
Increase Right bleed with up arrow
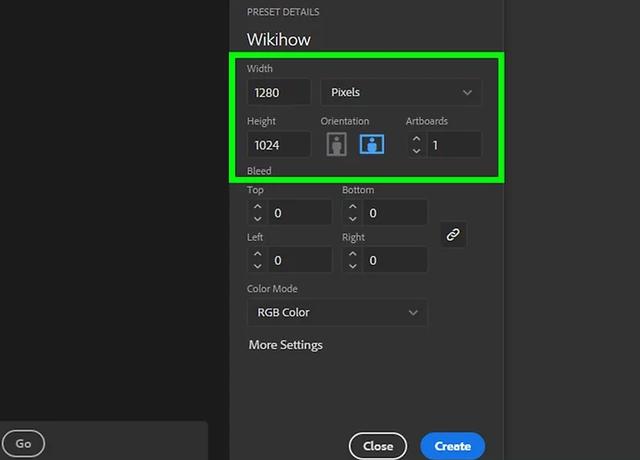(353, 254)
